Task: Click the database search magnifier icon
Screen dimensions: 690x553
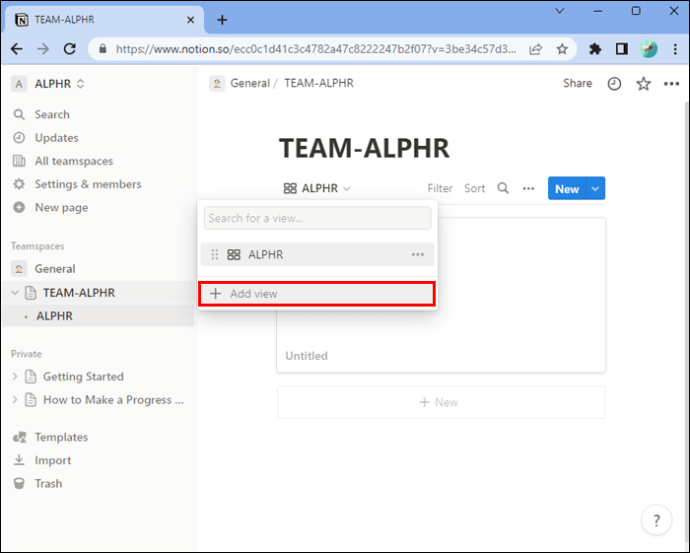Action: coord(503,188)
